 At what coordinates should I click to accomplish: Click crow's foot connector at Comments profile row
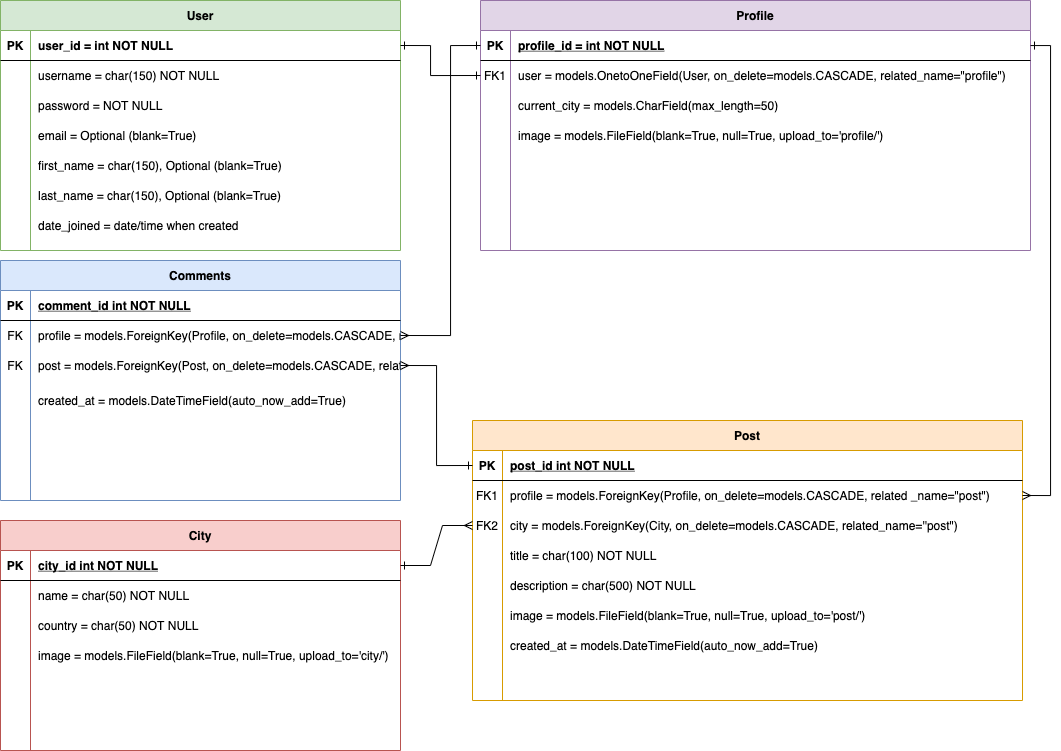pyautogui.click(x=405, y=336)
